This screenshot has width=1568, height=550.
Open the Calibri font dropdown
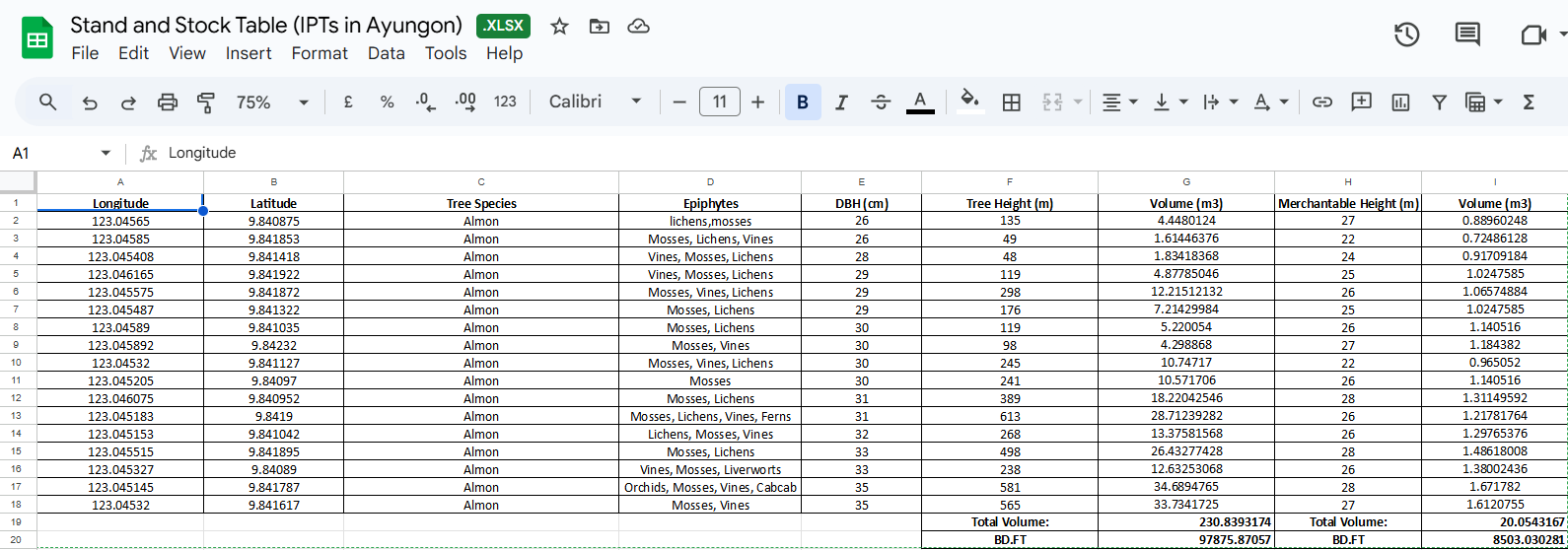[x=595, y=102]
